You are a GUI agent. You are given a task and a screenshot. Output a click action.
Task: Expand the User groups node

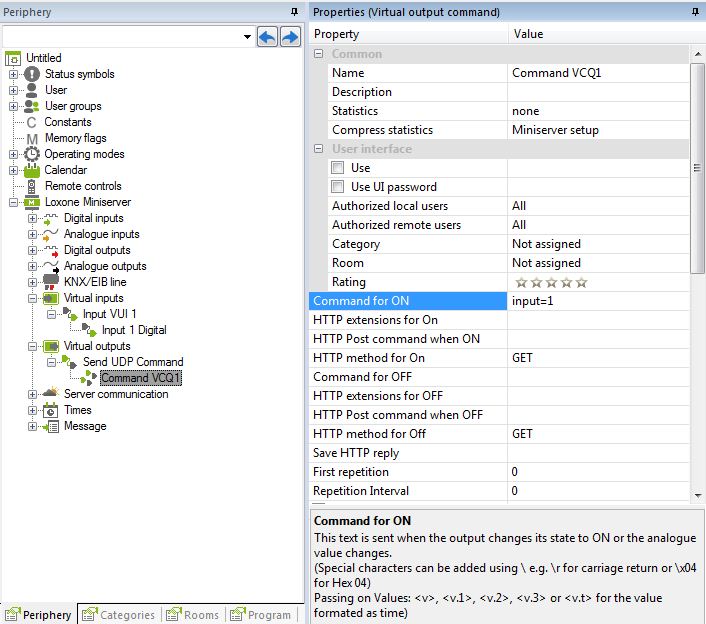click(13, 107)
